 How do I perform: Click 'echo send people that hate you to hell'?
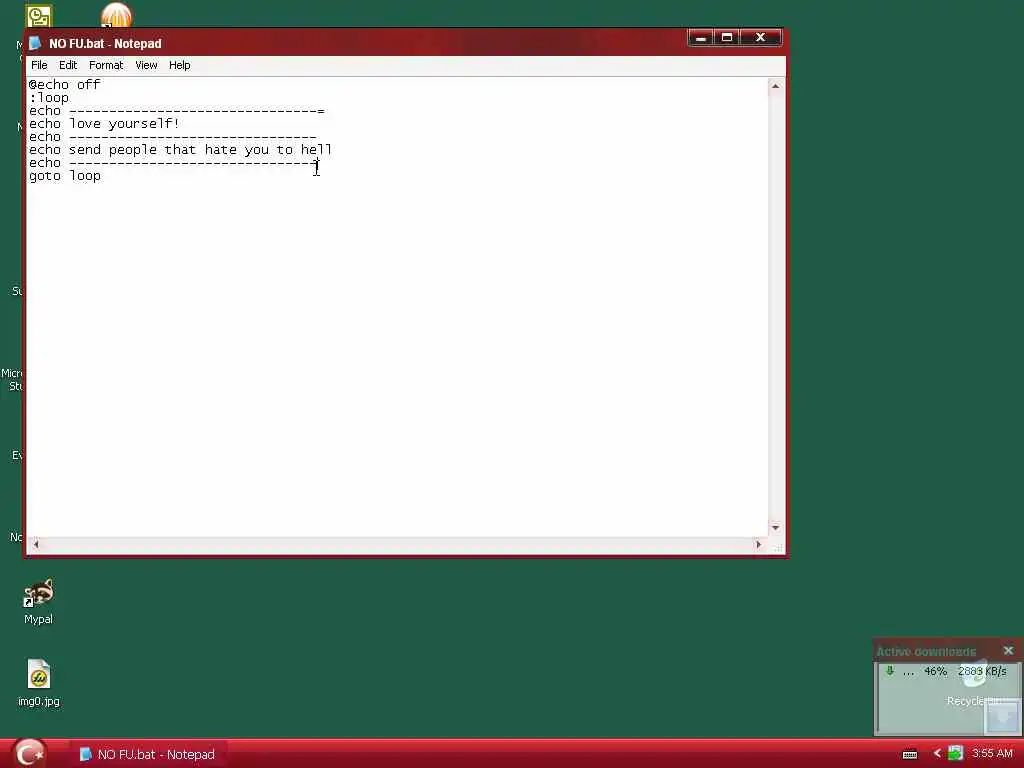(180, 150)
